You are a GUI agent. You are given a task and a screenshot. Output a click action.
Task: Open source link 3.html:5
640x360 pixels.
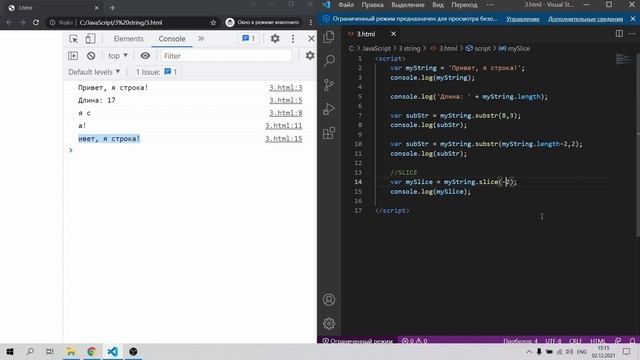coord(285,100)
